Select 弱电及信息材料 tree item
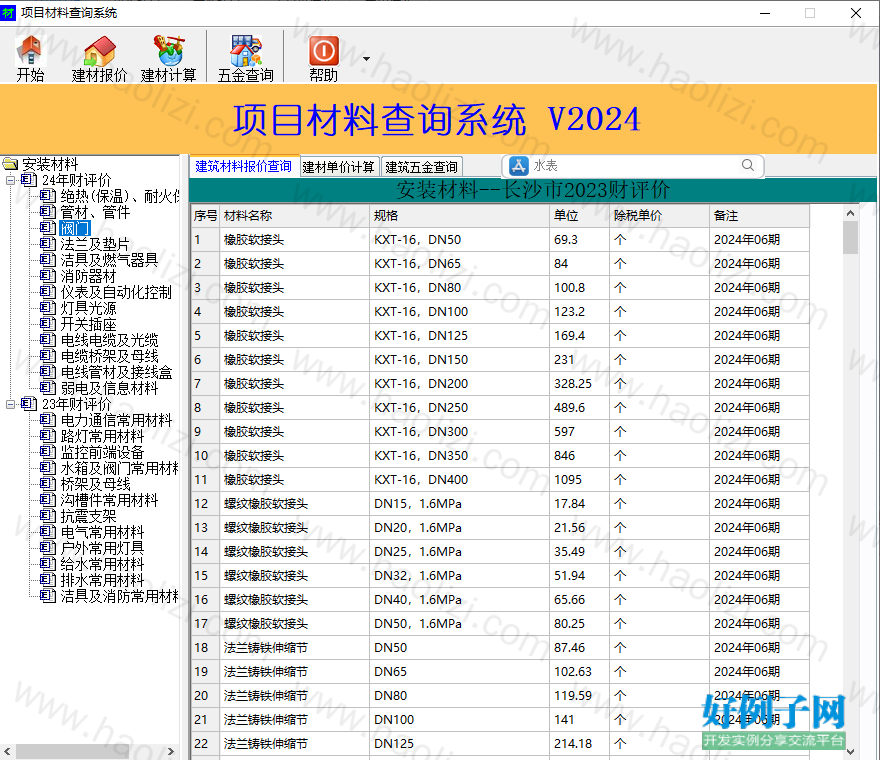The image size is (880, 760). [109, 388]
